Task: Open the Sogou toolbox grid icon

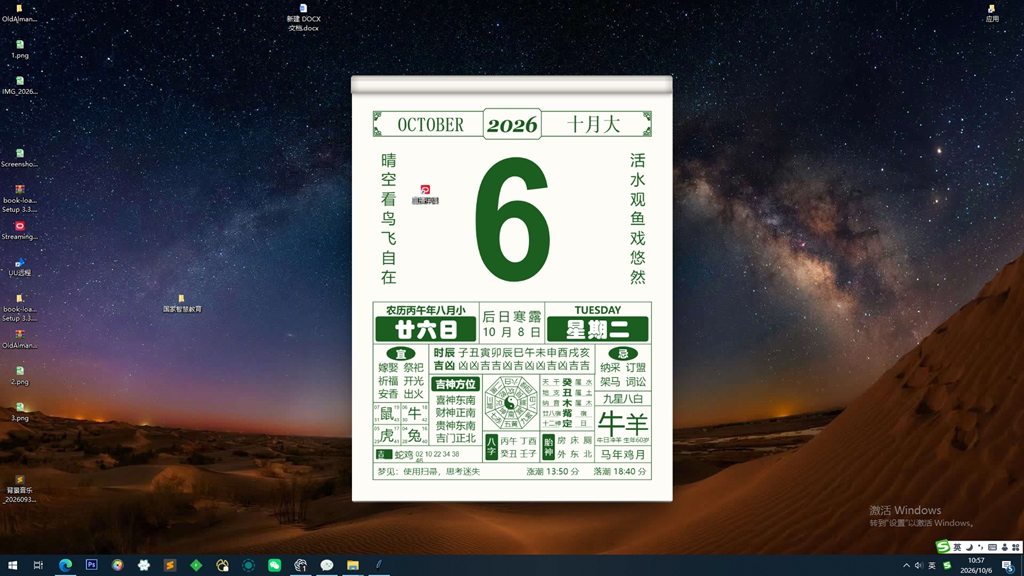Action: pyautogui.click(x=1016, y=547)
